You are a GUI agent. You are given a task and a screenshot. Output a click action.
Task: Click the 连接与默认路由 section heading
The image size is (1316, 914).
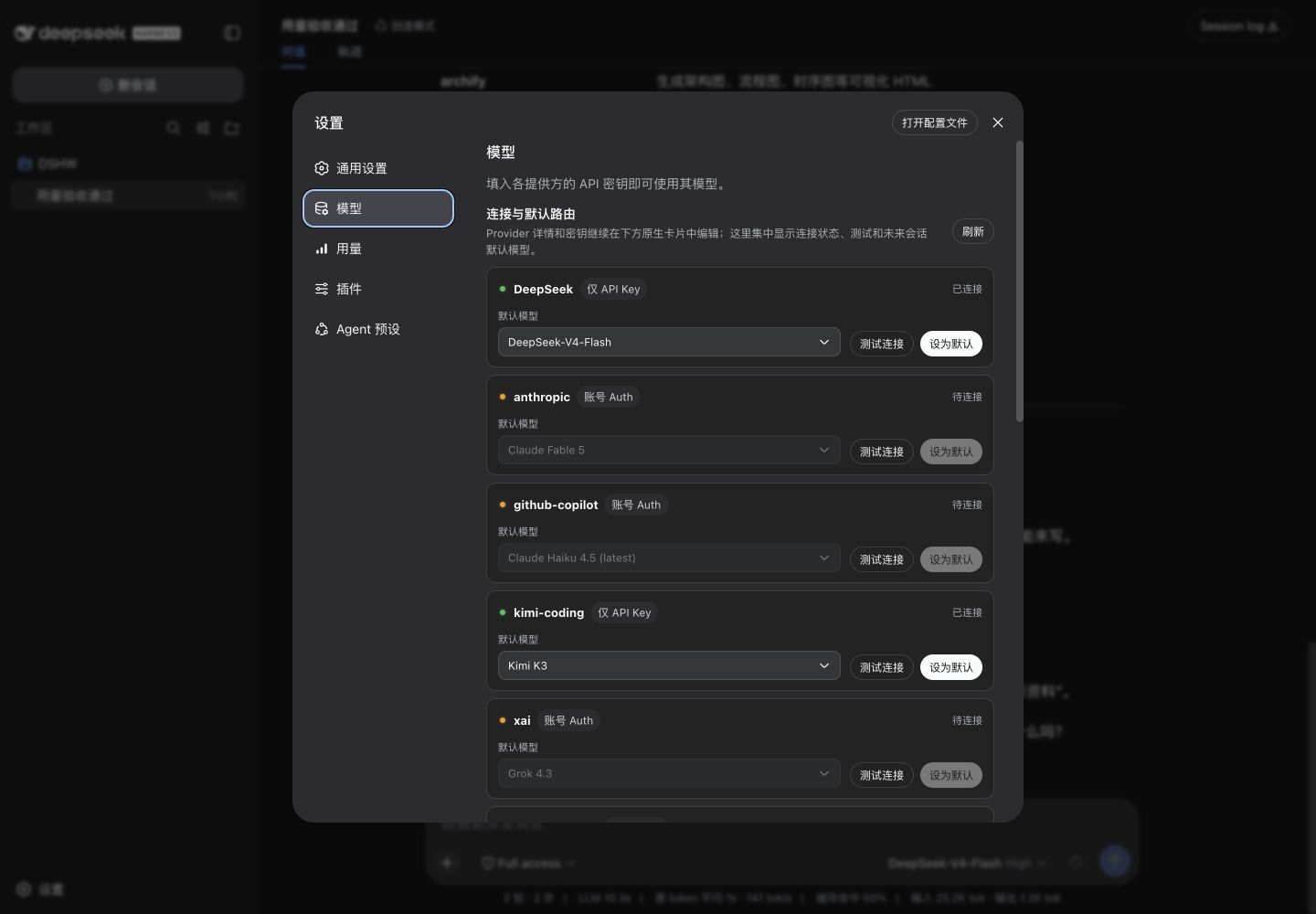531,214
